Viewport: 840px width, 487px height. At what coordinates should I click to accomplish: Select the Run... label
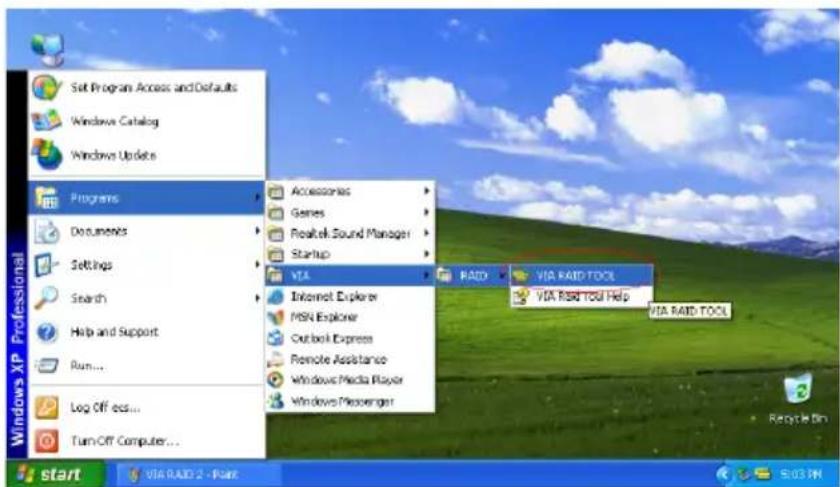pos(87,366)
